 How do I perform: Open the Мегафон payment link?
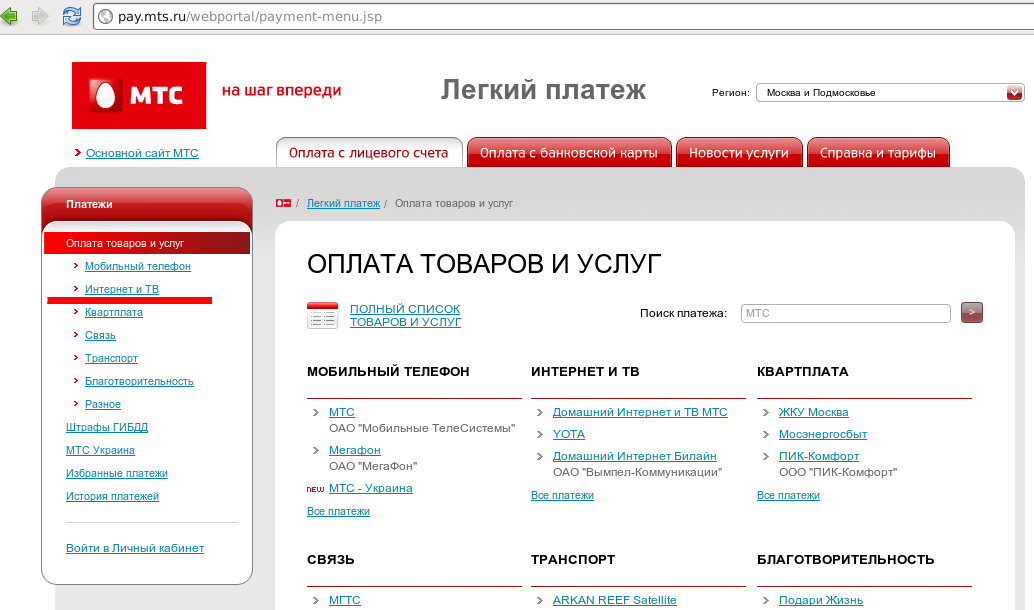[355, 450]
